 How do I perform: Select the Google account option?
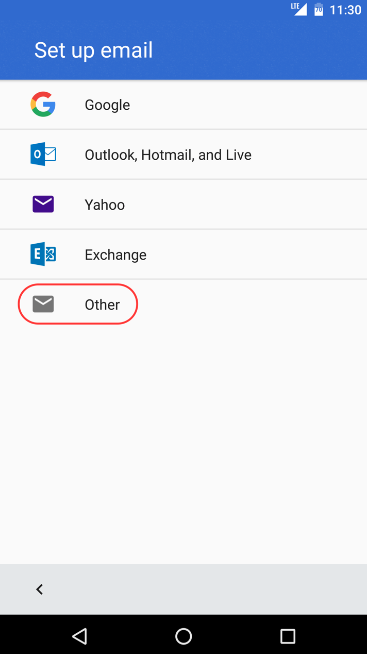coord(184,105)
